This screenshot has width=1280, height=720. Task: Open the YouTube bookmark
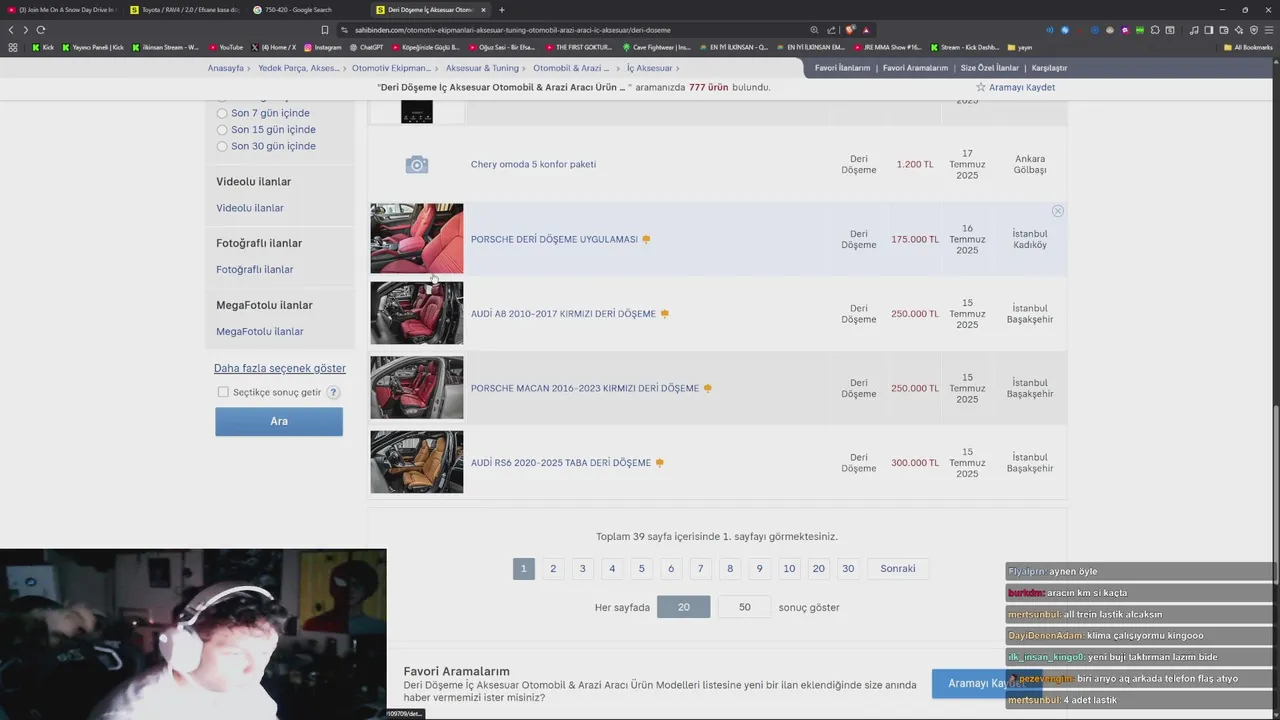(226, 47)
